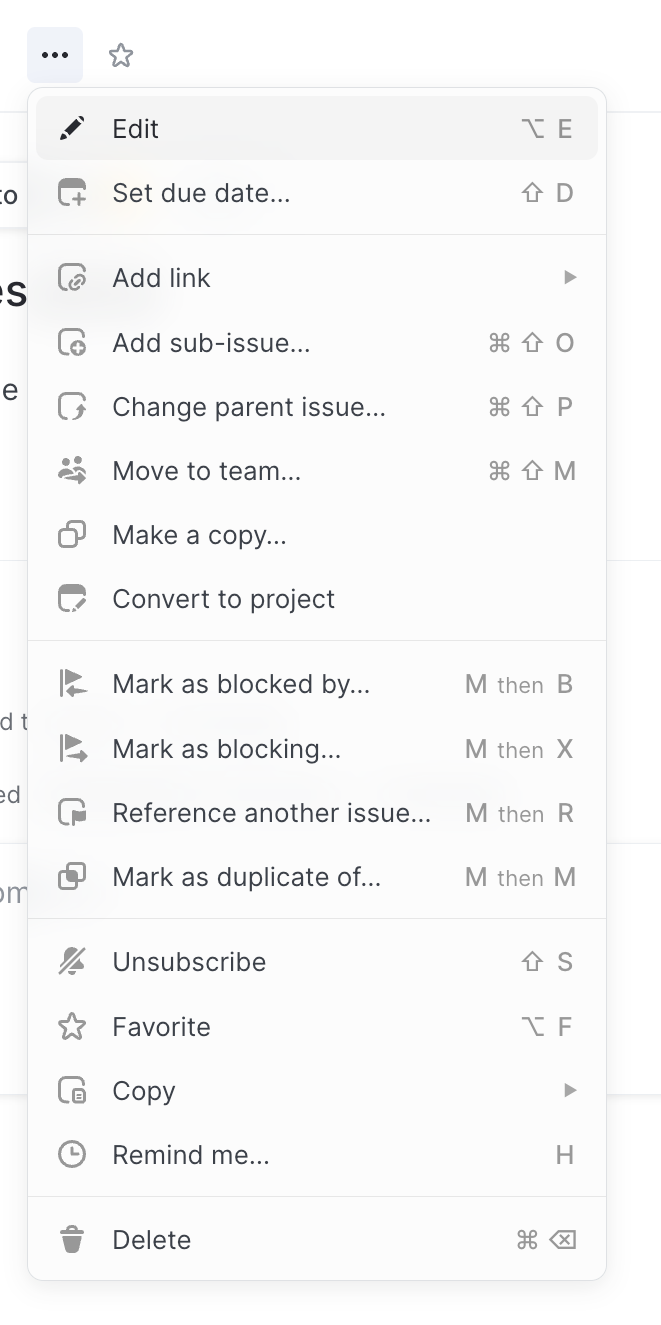Click the Delete trash icon

click(71, 1239)
